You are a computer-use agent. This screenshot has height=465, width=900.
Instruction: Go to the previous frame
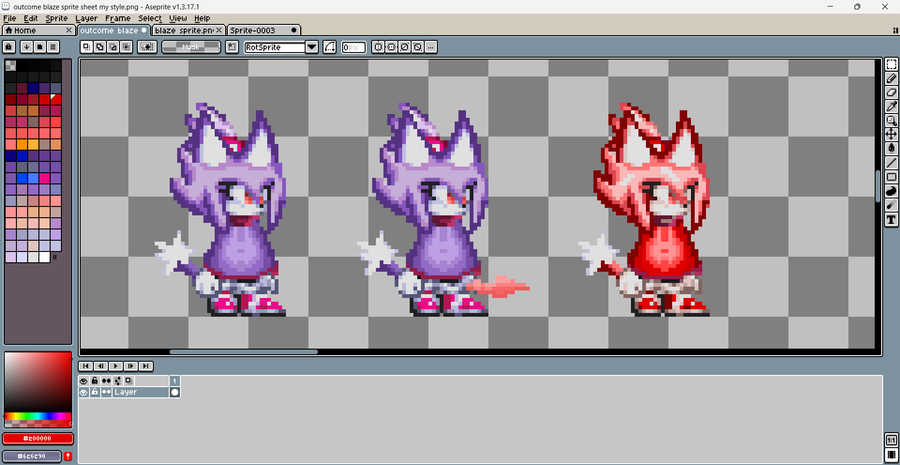100,366
